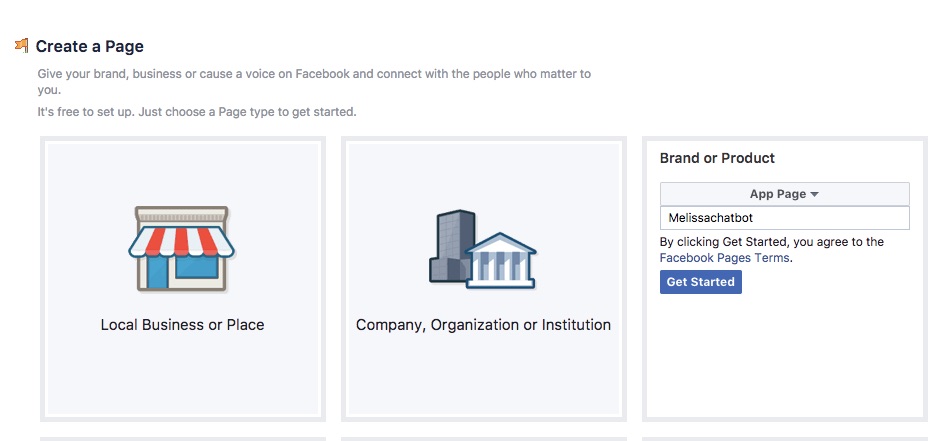The width and height of the screenshot is (948, 441).
Task: Click the partial card below Company, Organization
Action: pos(484,439)
